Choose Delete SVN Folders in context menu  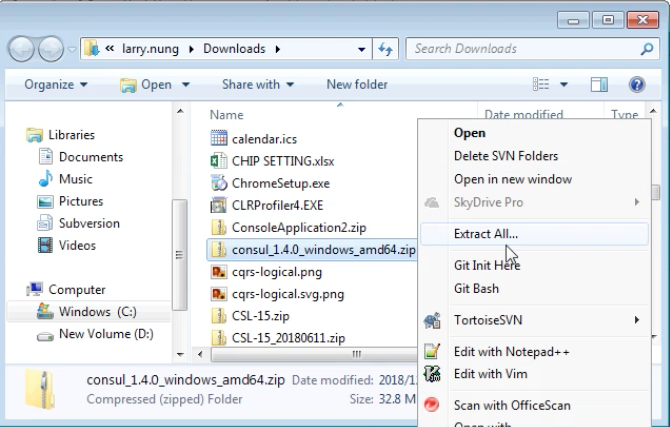pyautogui.click(x=534, y=156)
